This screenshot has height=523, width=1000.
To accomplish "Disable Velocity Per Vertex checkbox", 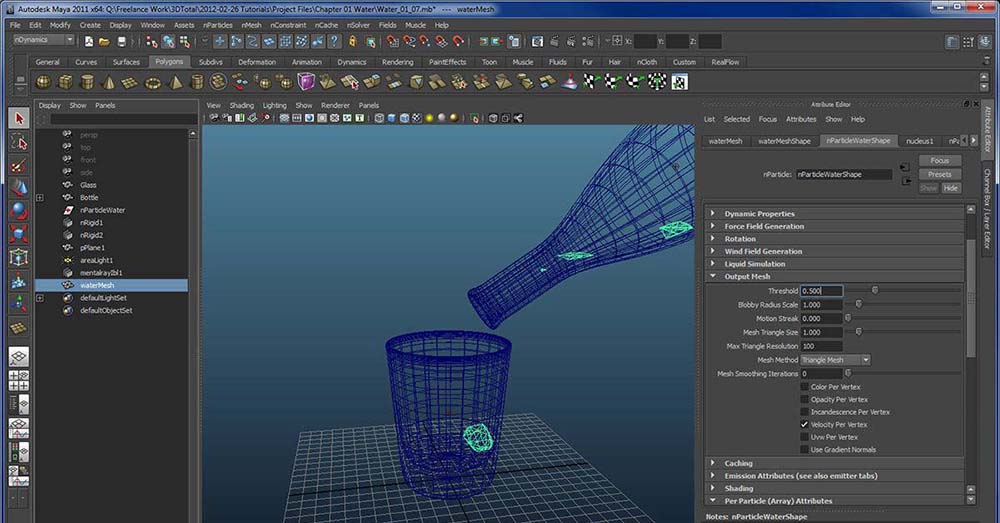I will (x=805, y=425).
